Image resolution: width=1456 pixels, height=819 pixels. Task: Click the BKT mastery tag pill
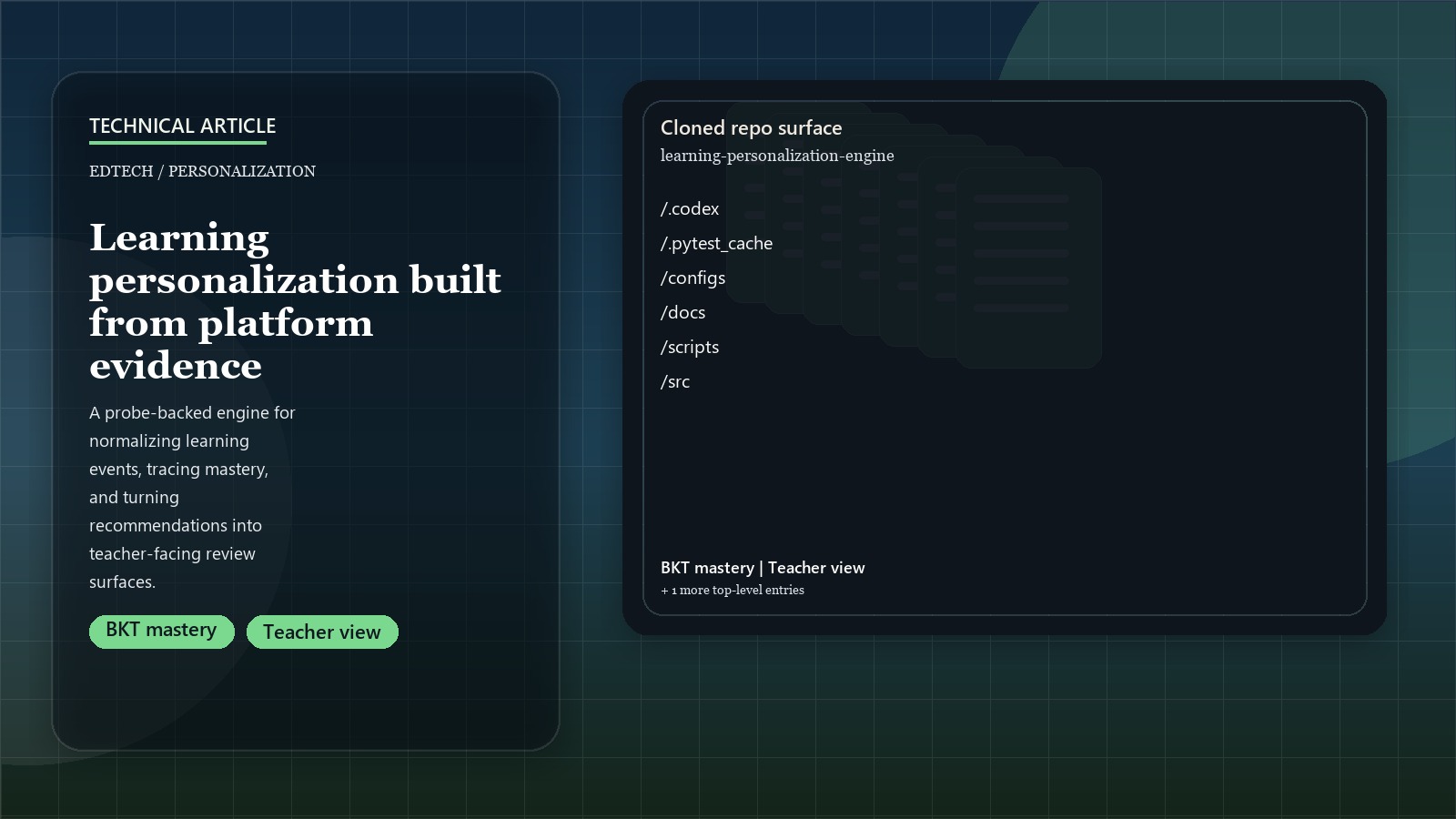pos(162,632)
